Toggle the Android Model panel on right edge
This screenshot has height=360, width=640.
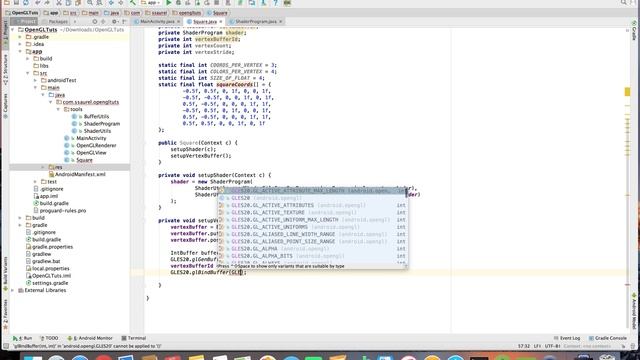pyautogui.click(x=634, y=312)
